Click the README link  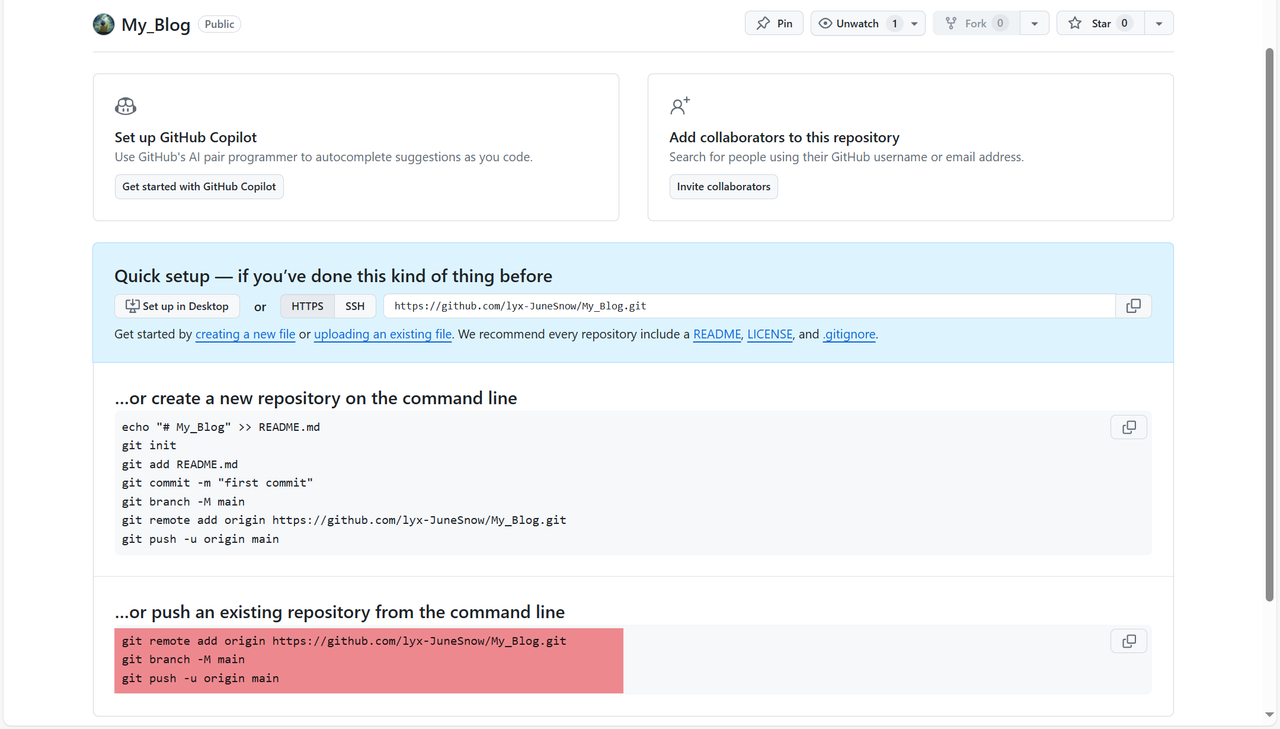click(717, 334)
